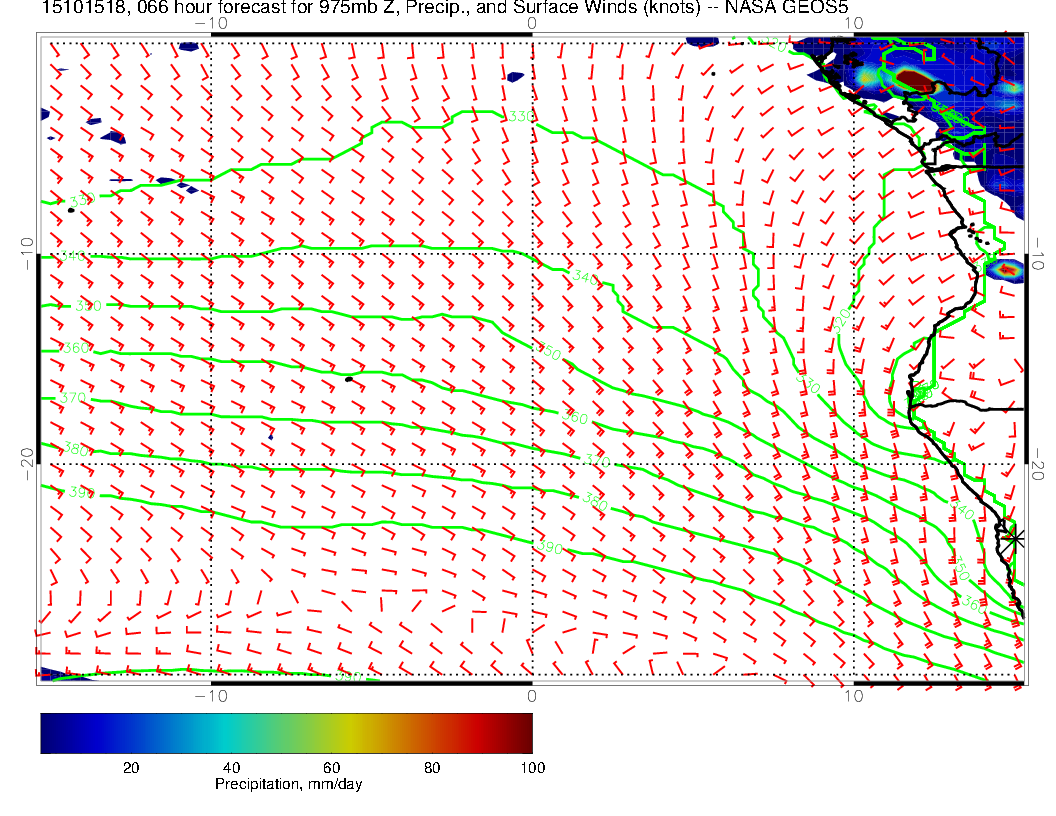Click the 370 contour label at the left edge

coord(73,398)
